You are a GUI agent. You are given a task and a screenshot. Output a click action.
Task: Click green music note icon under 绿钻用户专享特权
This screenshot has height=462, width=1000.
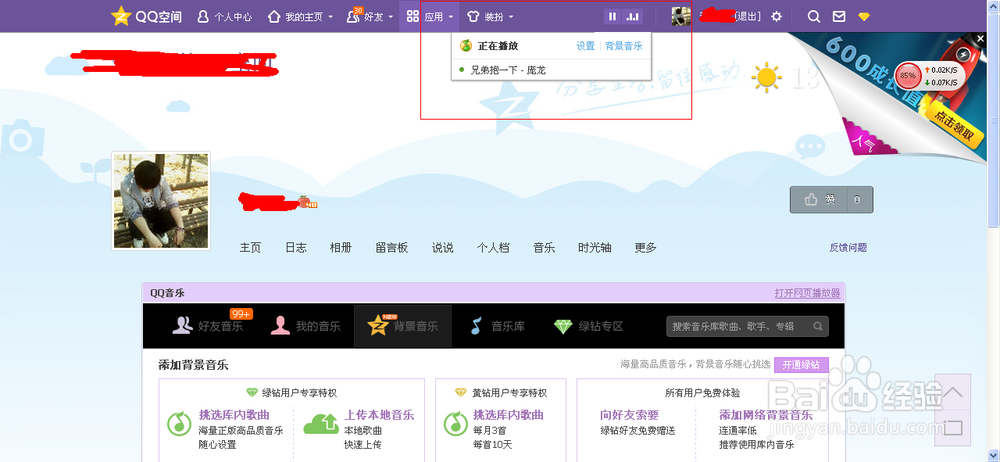pos(180,423)
